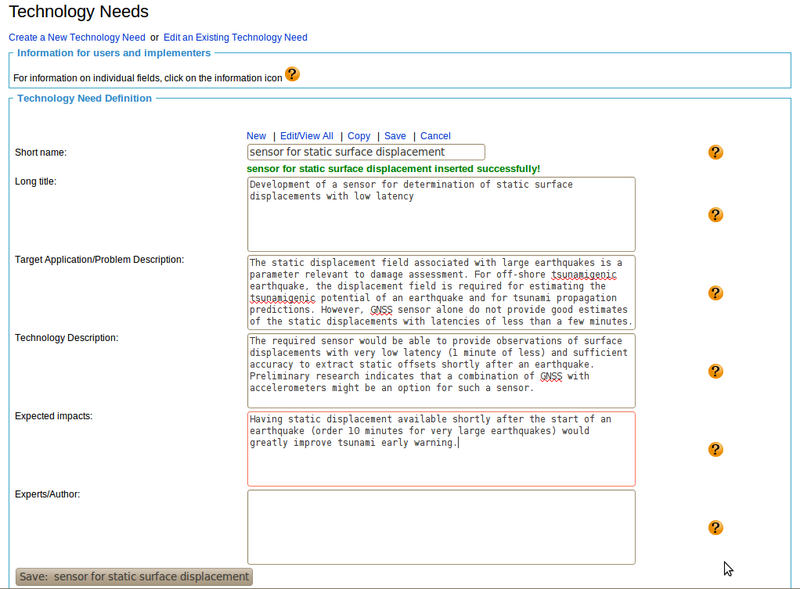This screenshot has height=589, width=800.
Task: Click inside the Technology Description text area
Action: pos(441,371)
